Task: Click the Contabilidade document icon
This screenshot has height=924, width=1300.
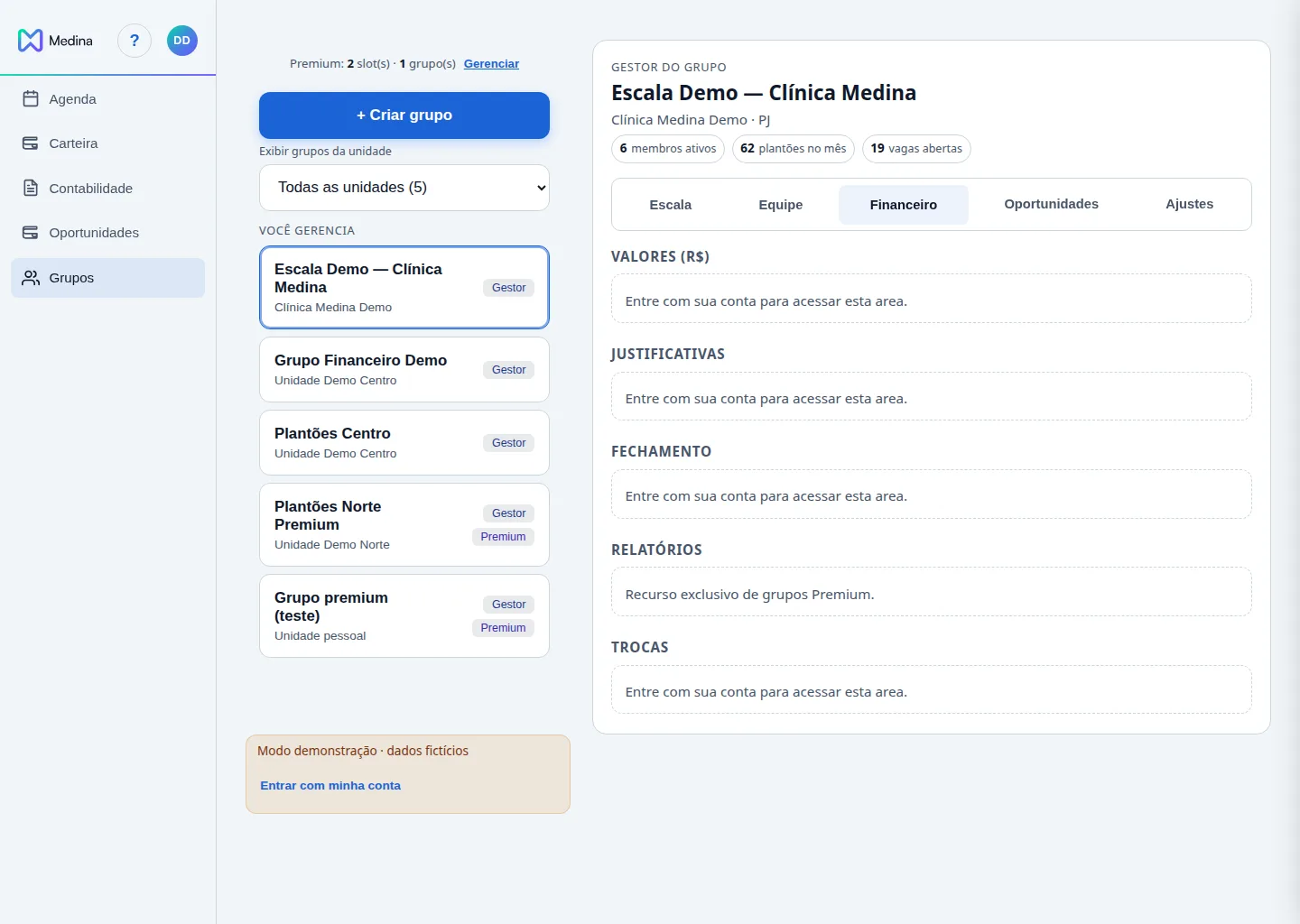Action: point(31,189)
